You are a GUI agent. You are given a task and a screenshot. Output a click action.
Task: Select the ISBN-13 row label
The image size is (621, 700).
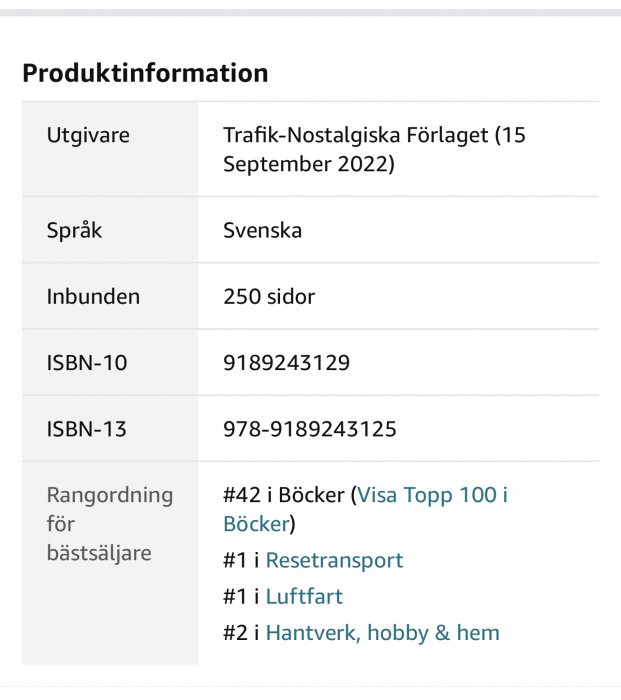87,430
